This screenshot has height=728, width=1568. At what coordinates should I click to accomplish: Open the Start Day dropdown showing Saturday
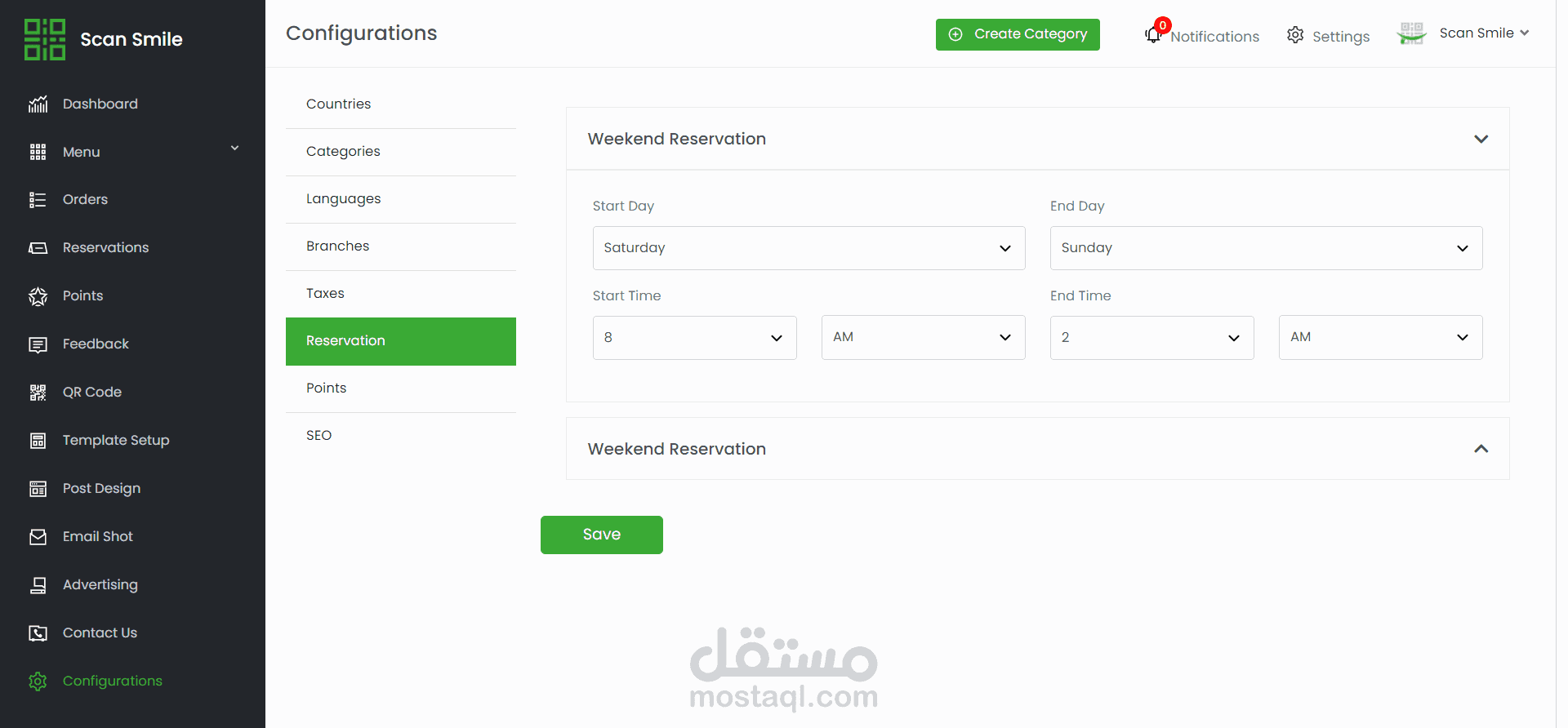(808, 248)
